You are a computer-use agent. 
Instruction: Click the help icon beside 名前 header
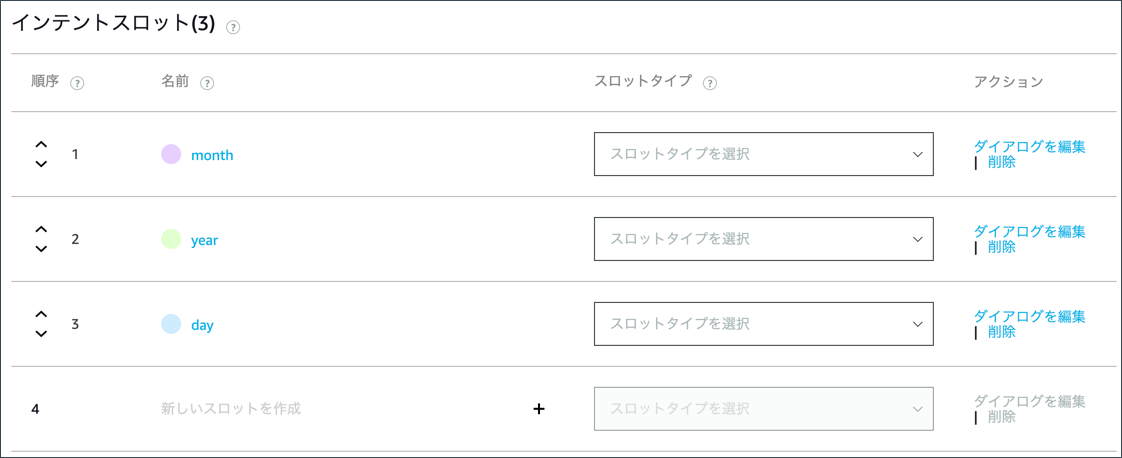(x=207, y=83)
